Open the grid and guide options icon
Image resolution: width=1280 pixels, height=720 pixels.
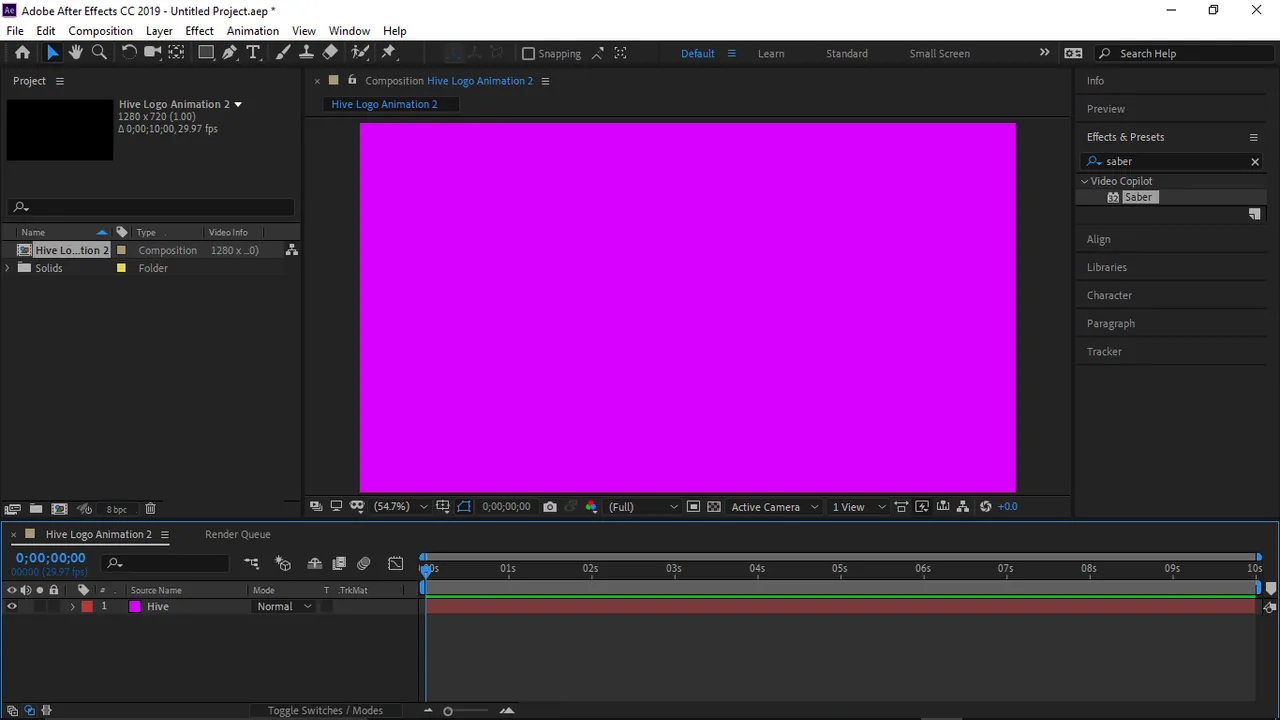[x=443, y=507]
